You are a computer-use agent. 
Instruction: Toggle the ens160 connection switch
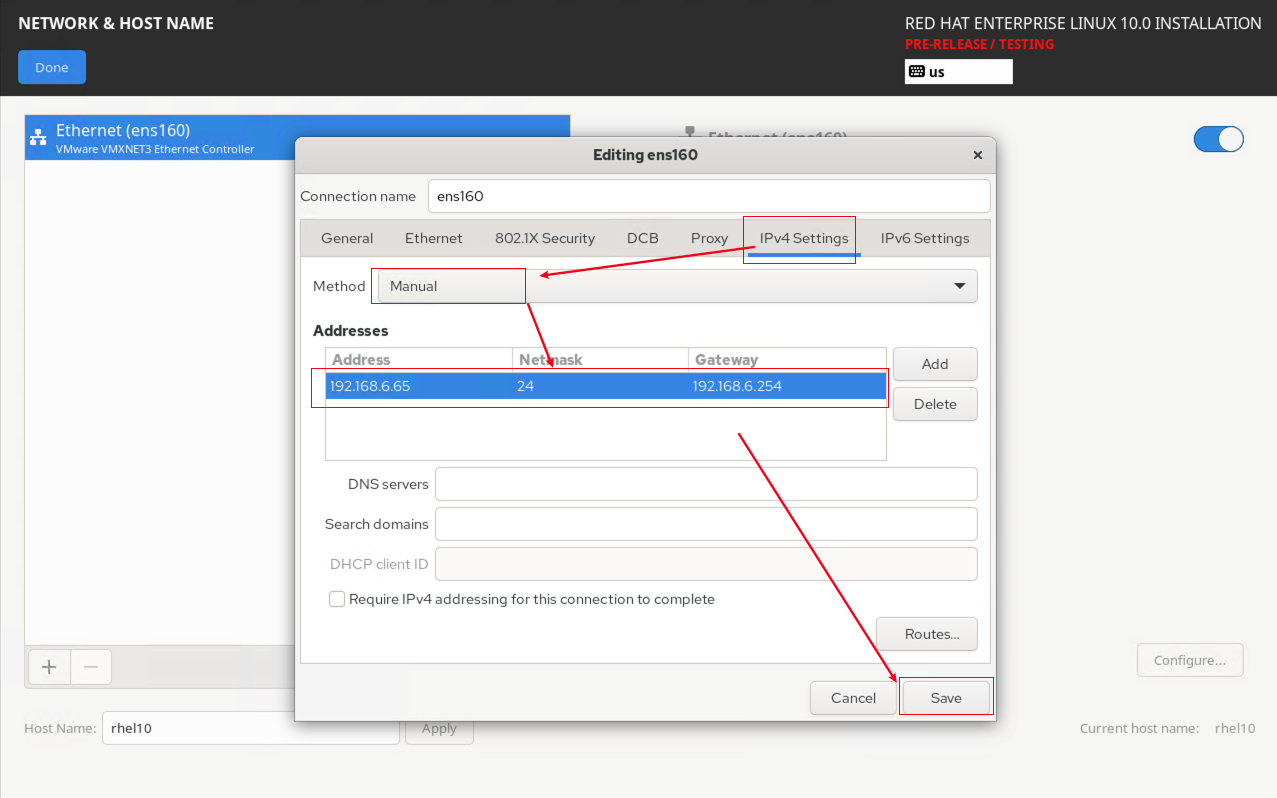1218,139
